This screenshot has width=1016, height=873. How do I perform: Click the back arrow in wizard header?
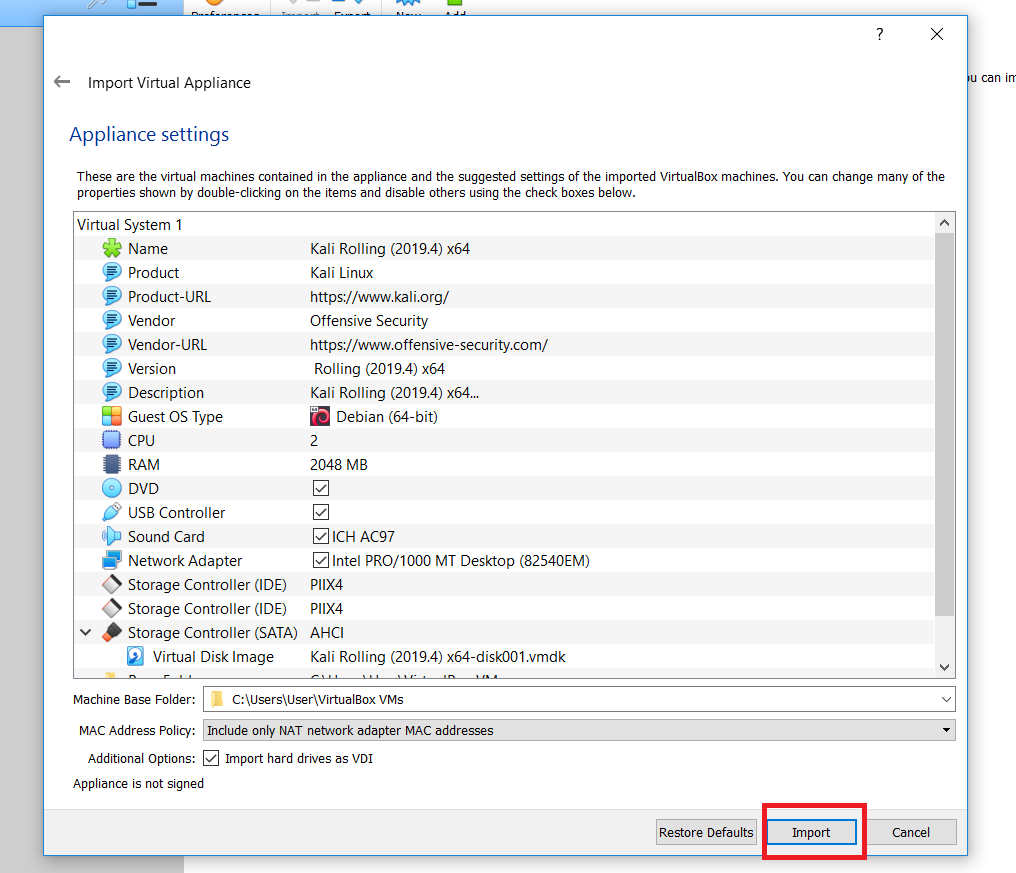pos(62,83)
